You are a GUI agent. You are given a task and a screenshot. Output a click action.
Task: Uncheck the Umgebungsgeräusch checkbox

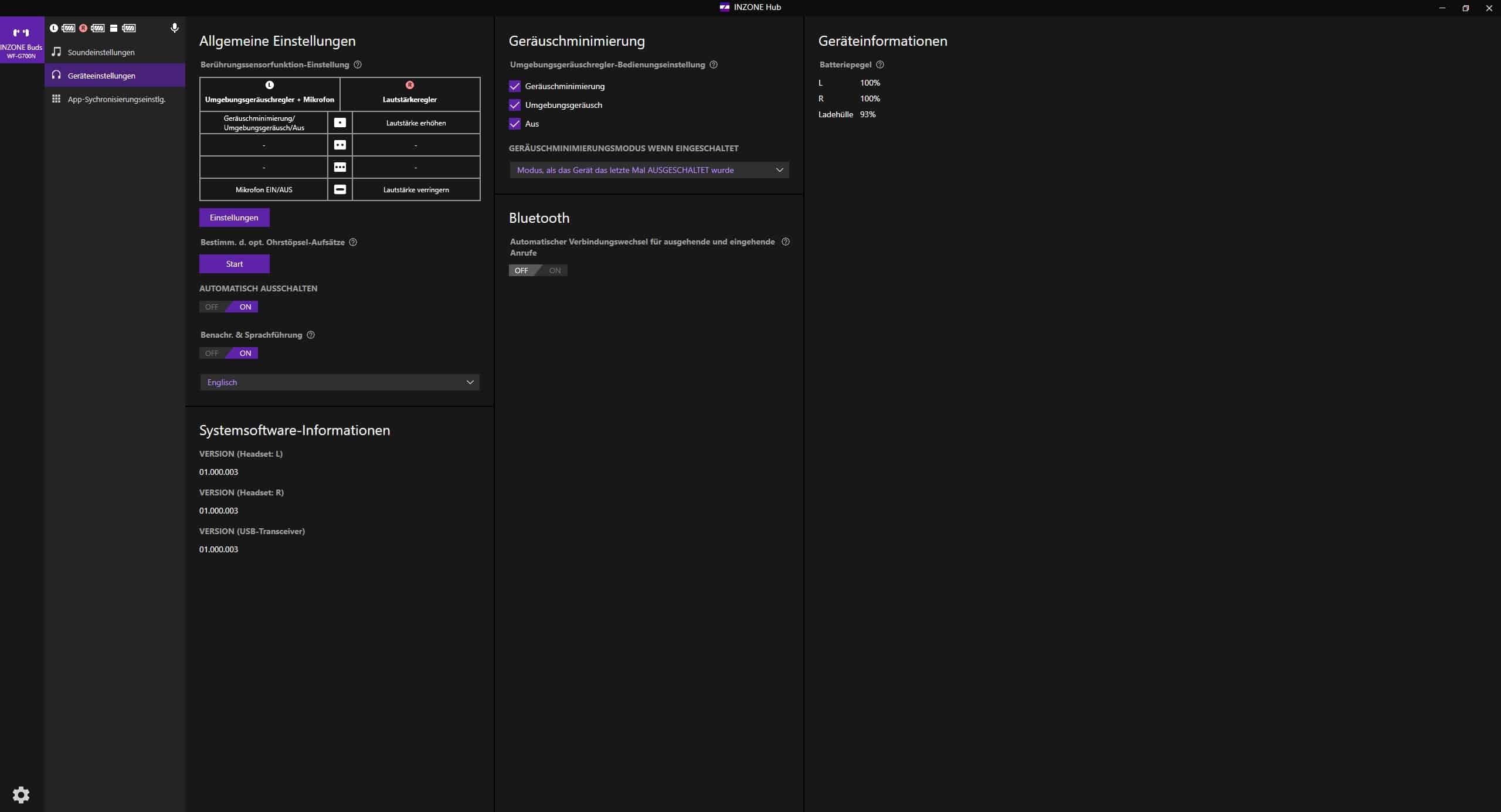coord(515,105)
